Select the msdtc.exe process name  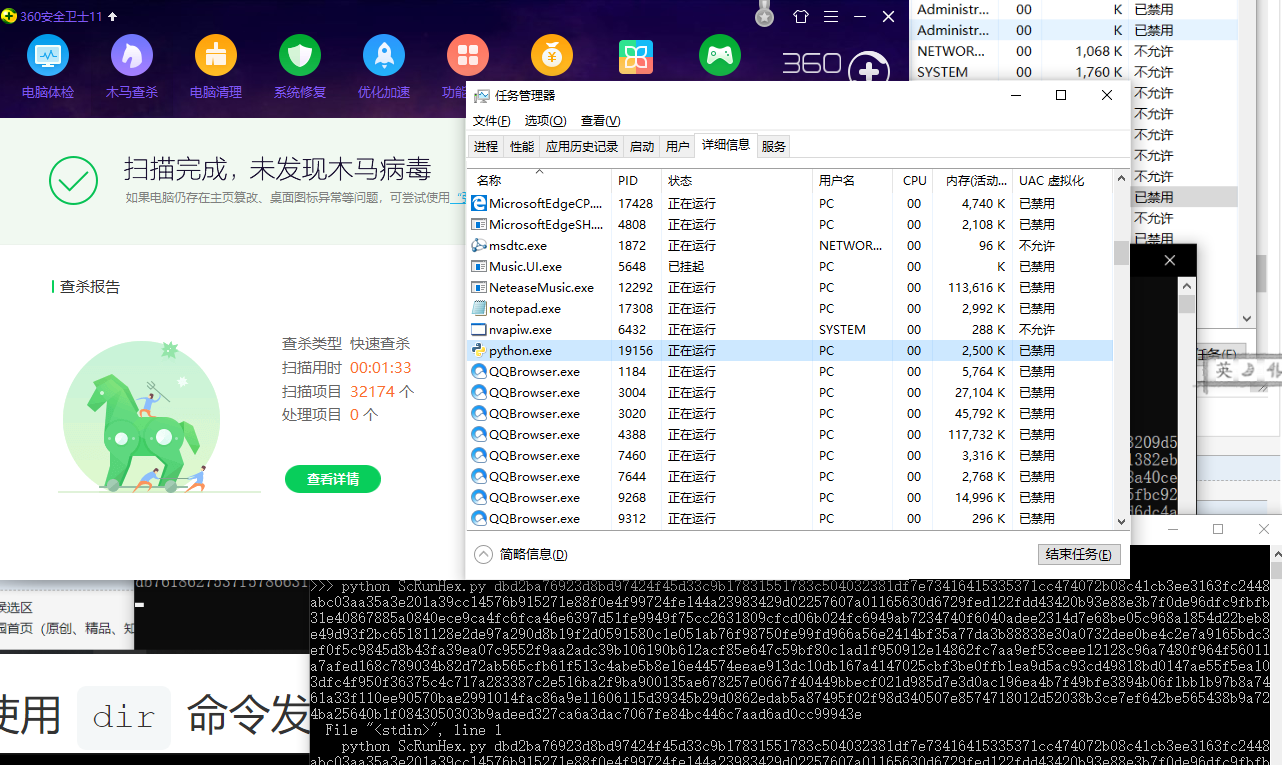518,246
